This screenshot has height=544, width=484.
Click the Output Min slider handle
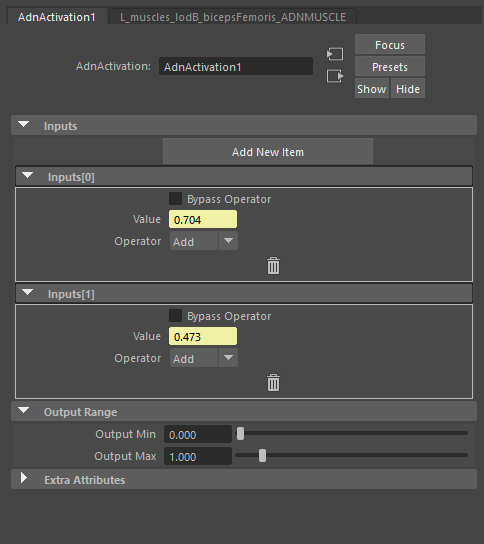point(240,434)
